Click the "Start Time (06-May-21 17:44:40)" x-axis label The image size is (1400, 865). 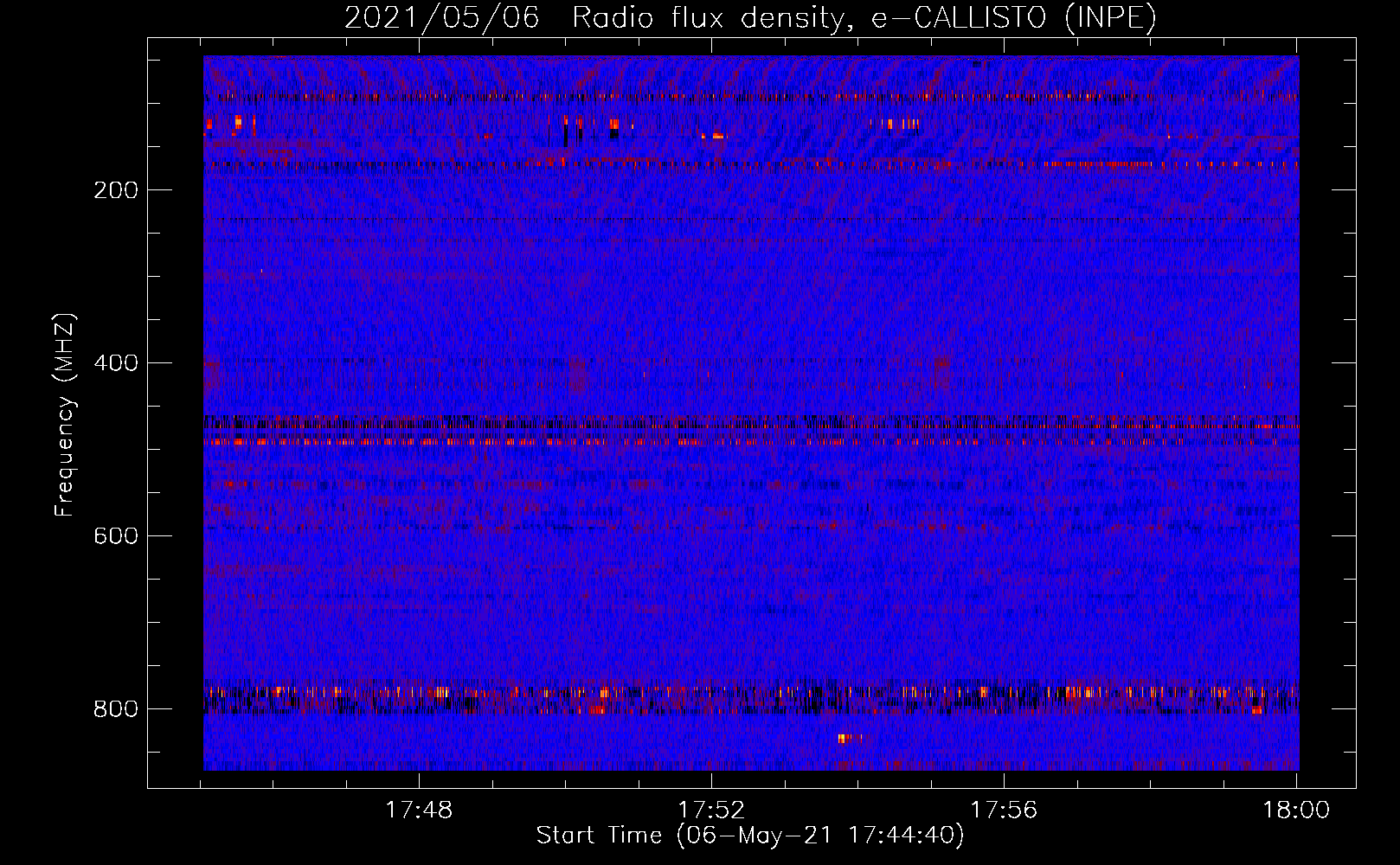(x=750, y=836)
